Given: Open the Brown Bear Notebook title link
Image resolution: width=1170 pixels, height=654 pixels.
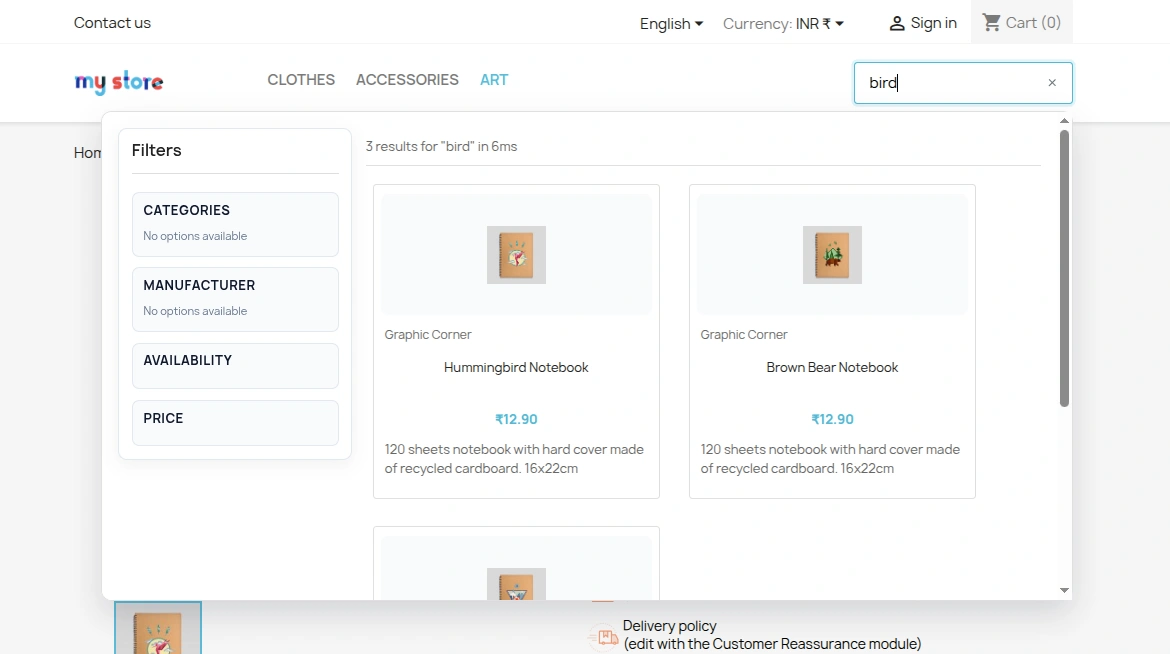Looking at the screenshot, I should (832, 367).
